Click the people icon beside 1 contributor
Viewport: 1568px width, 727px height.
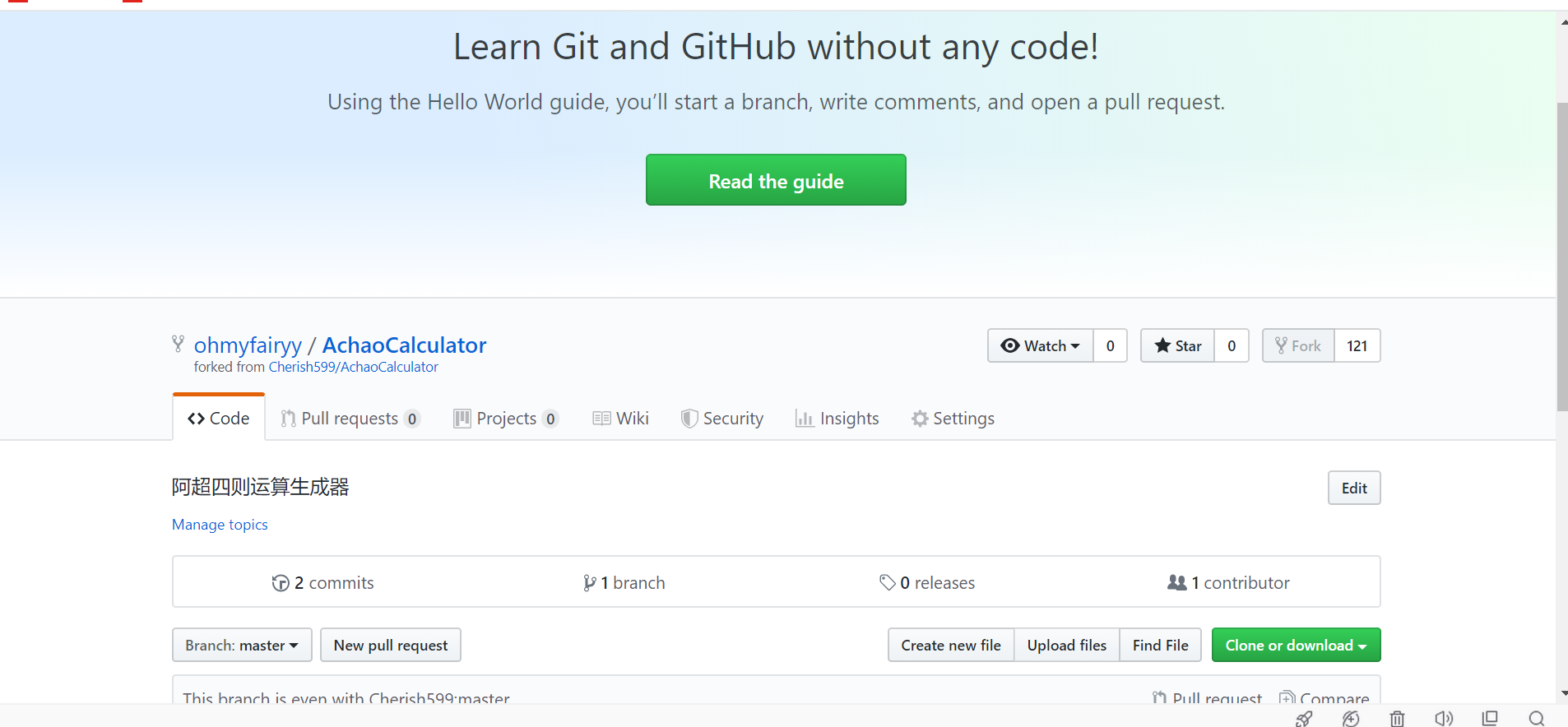tap(1177, 582)
